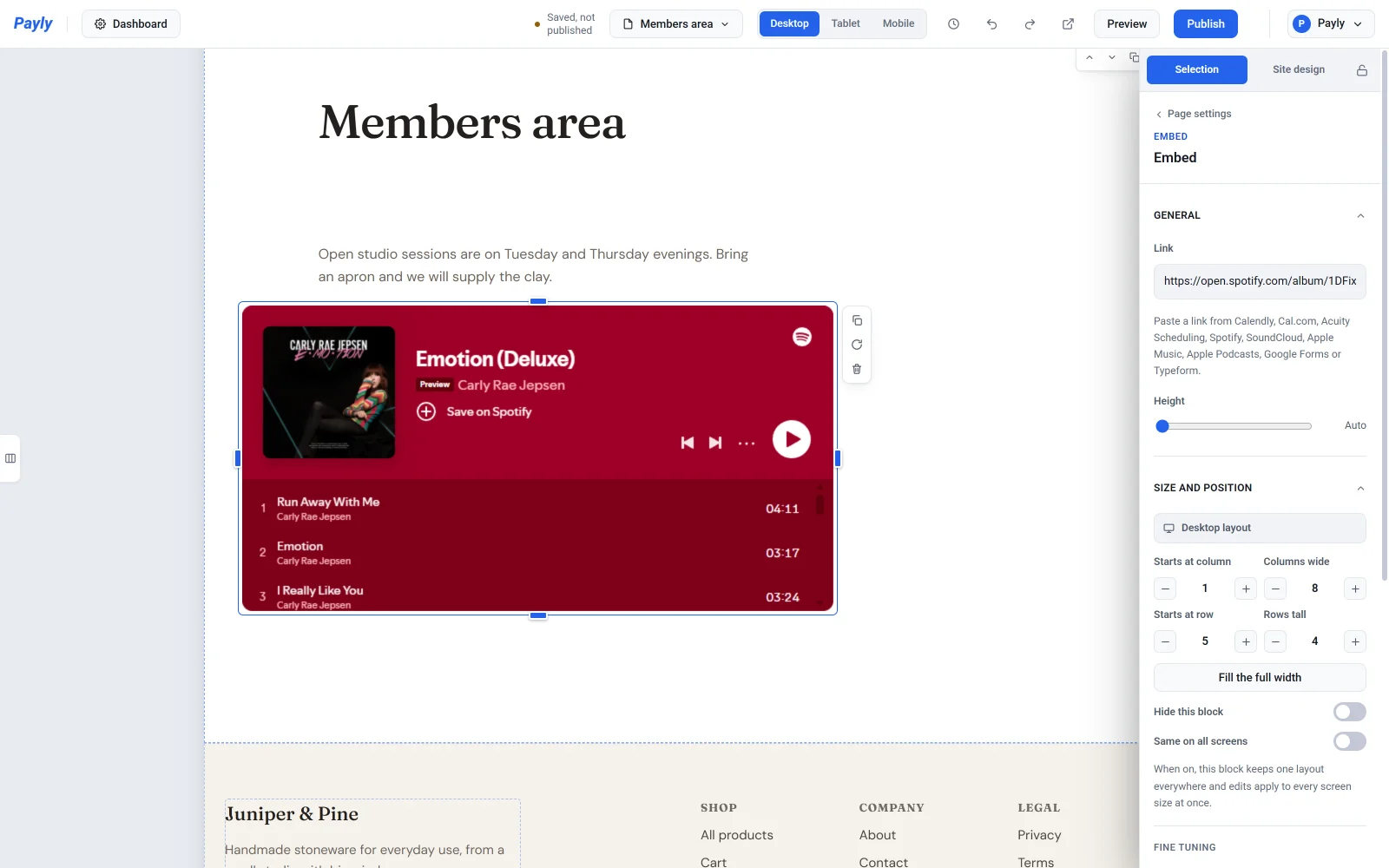Move block down with the down chevron
The width and height of the screenshot is (1389, 868).
click(1112, 57)
